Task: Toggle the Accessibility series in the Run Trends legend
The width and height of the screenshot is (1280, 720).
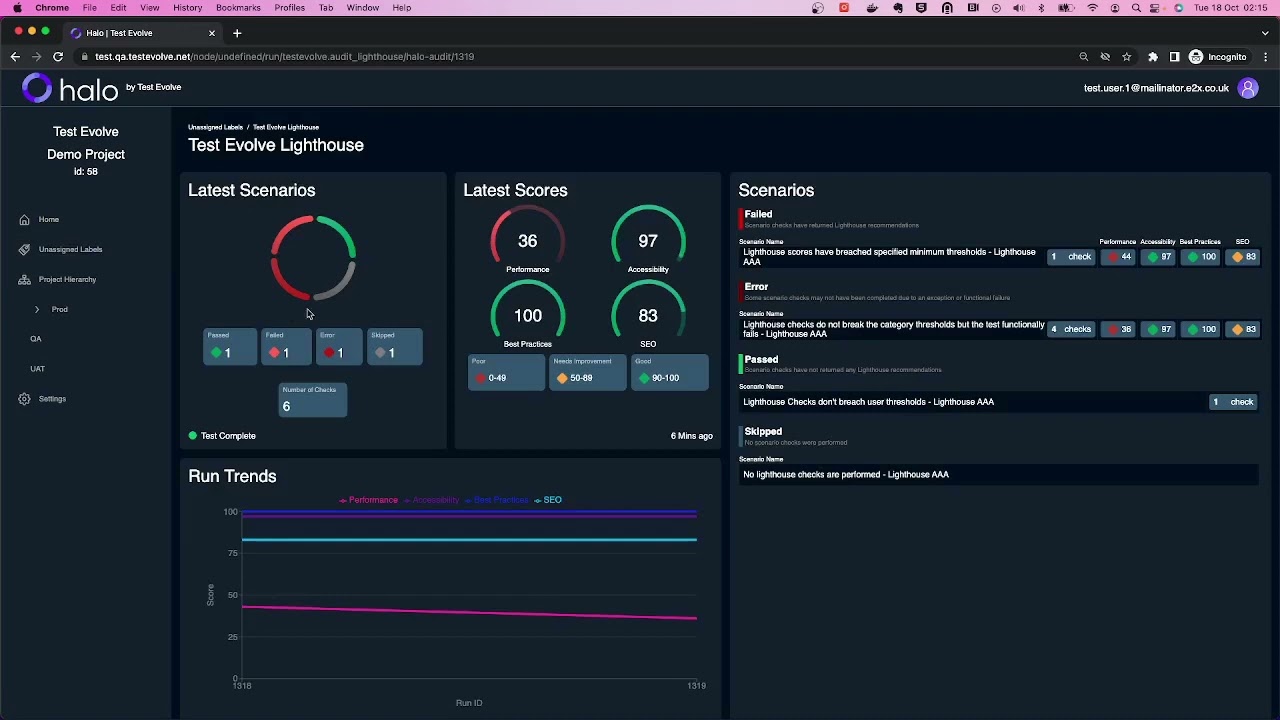Action: click(431, 500)
